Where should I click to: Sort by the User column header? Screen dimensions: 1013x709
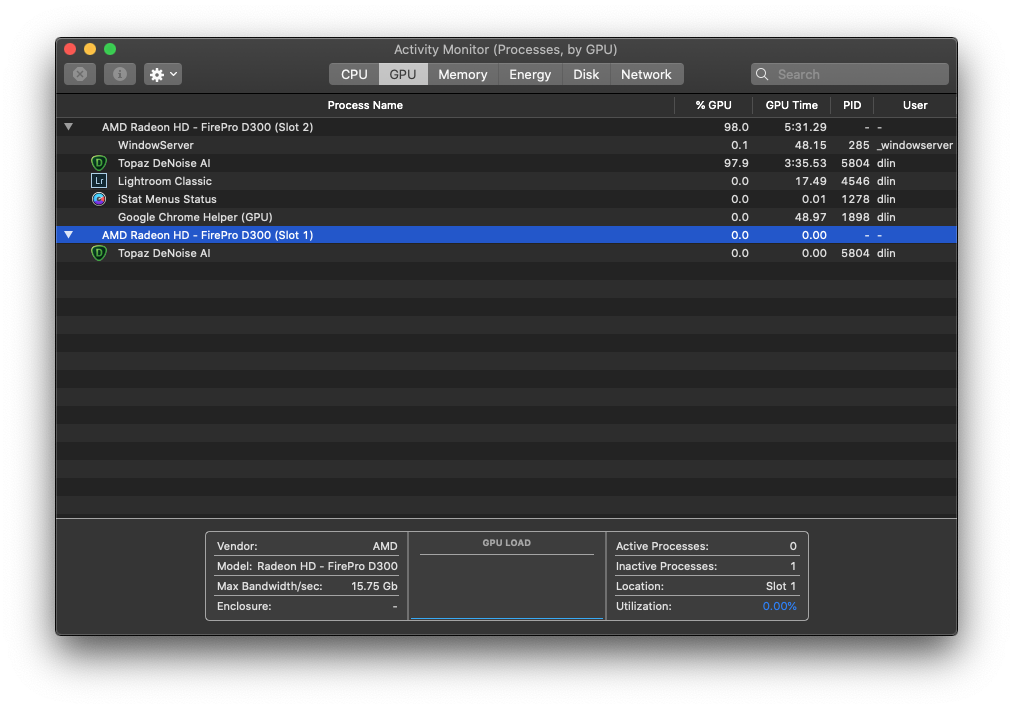coord(915,105)
